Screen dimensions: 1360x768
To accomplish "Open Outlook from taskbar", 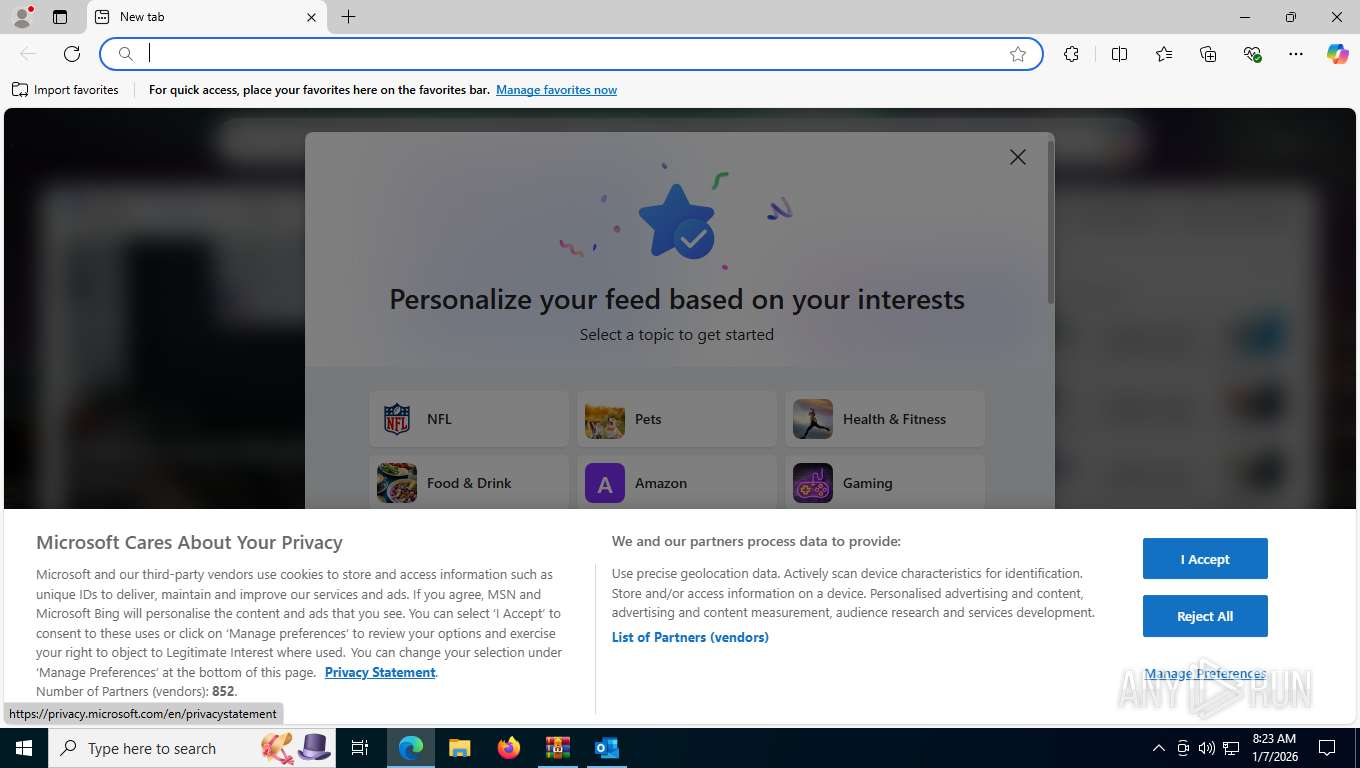I will click(606, 748).
